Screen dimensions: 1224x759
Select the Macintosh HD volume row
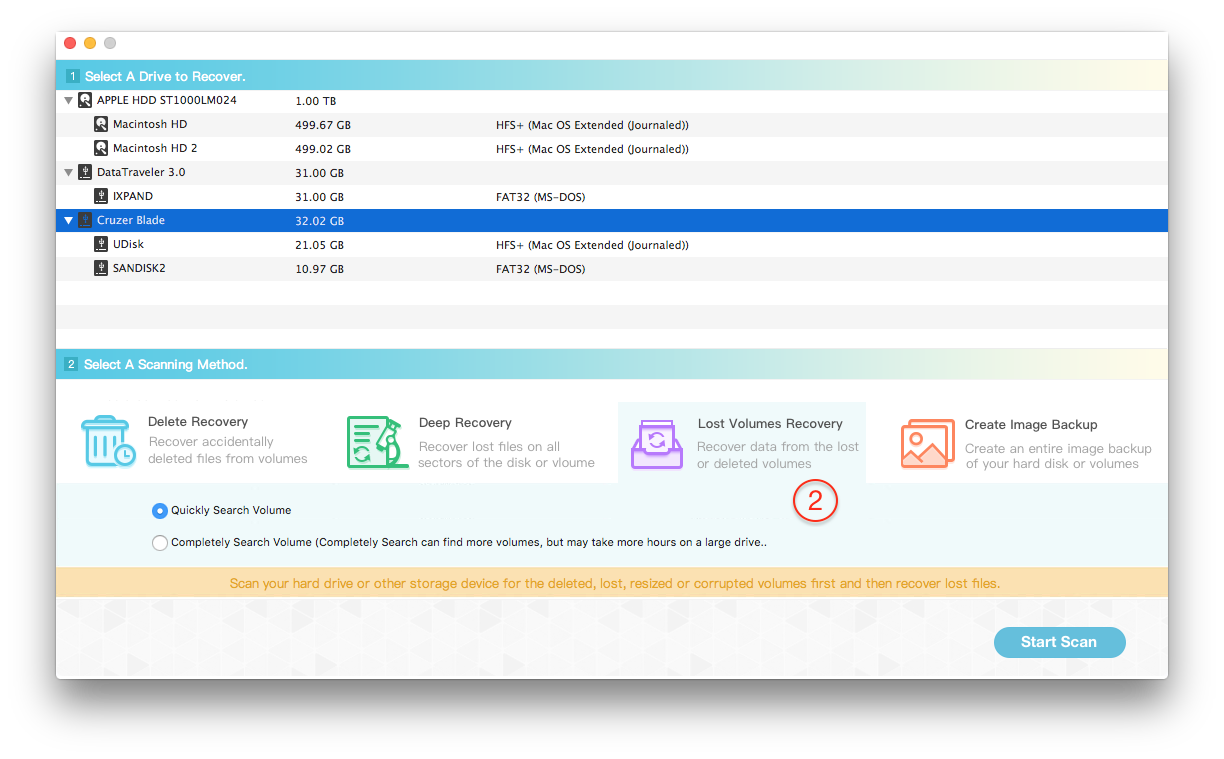tap(612, 125)
